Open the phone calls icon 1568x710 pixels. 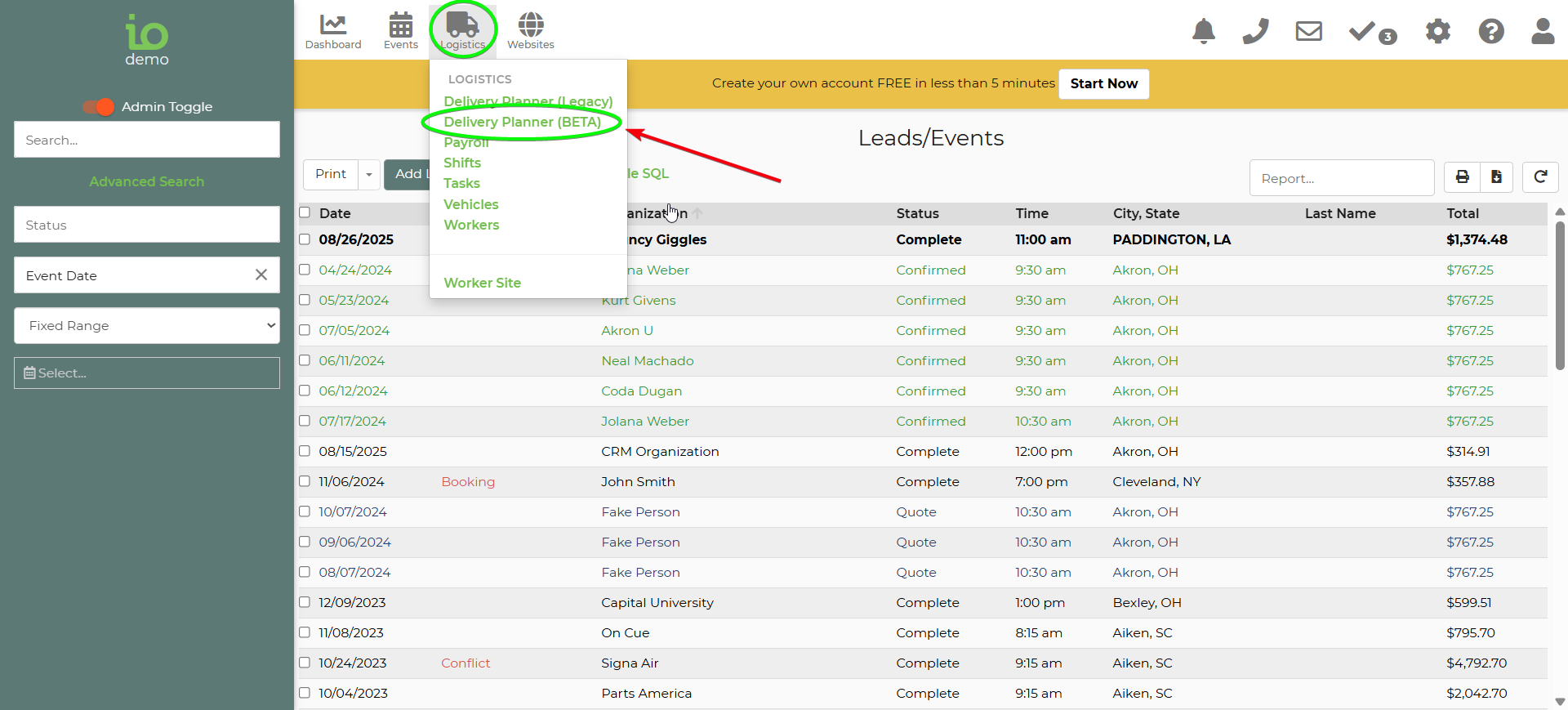[x=1255, y=32]
